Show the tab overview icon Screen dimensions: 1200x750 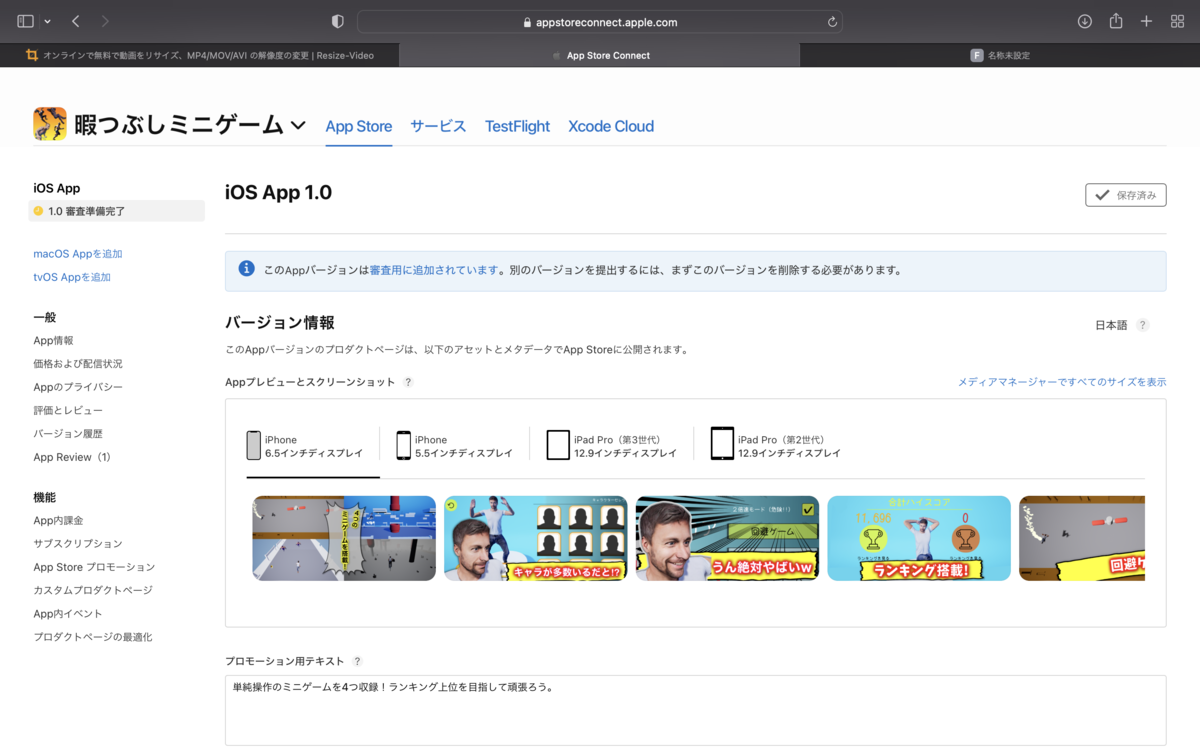pos(1176,21)
